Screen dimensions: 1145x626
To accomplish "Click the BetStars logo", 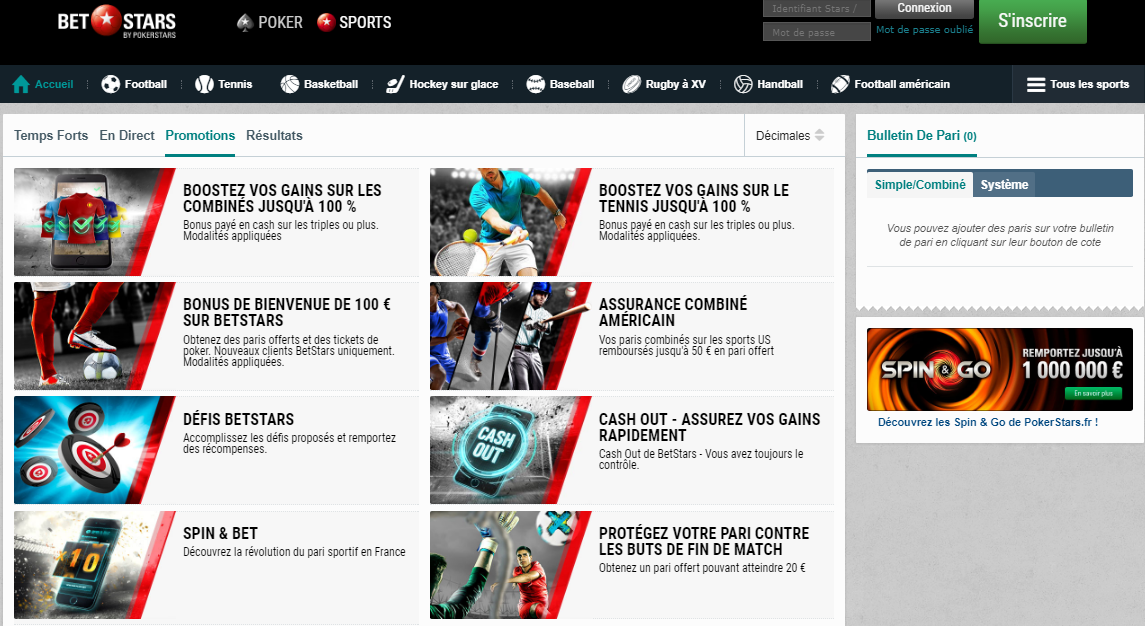I will (x=117, y=22).
